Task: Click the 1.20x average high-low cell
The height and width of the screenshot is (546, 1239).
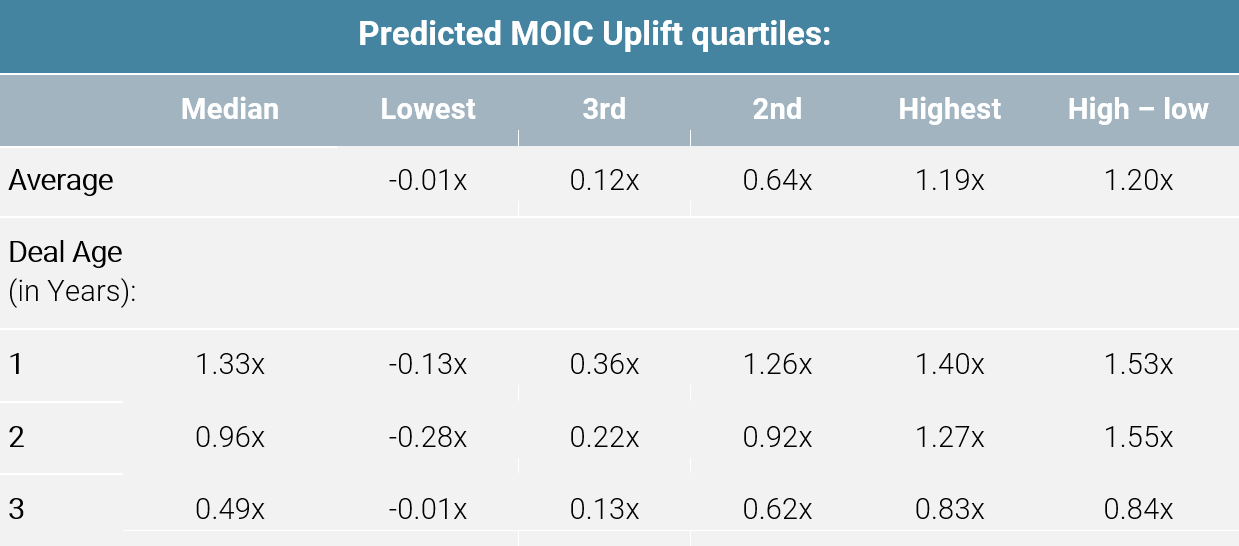Action: point(1138,181)
